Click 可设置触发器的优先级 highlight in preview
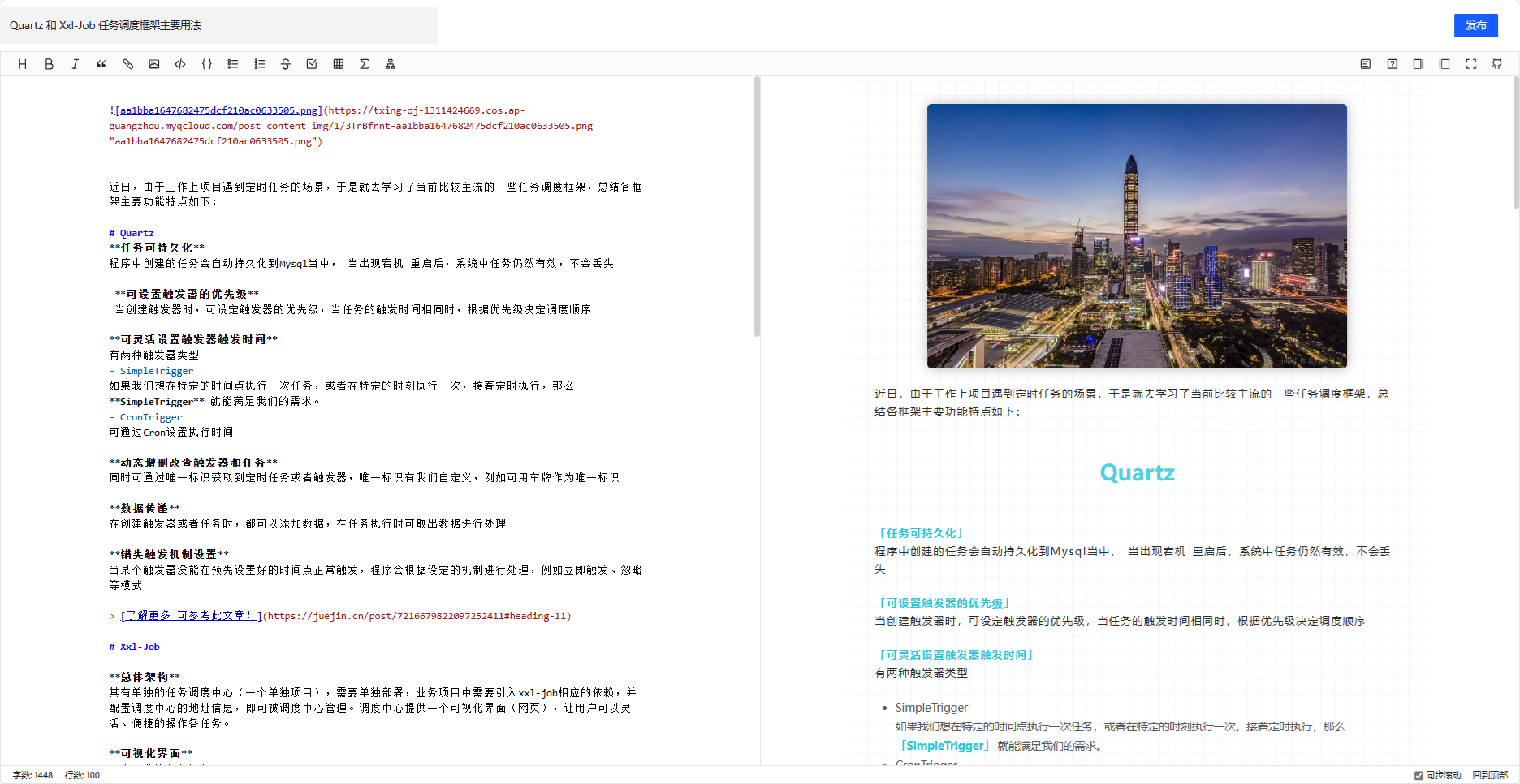Screen dimensions: 1520x784 [944, 603]
